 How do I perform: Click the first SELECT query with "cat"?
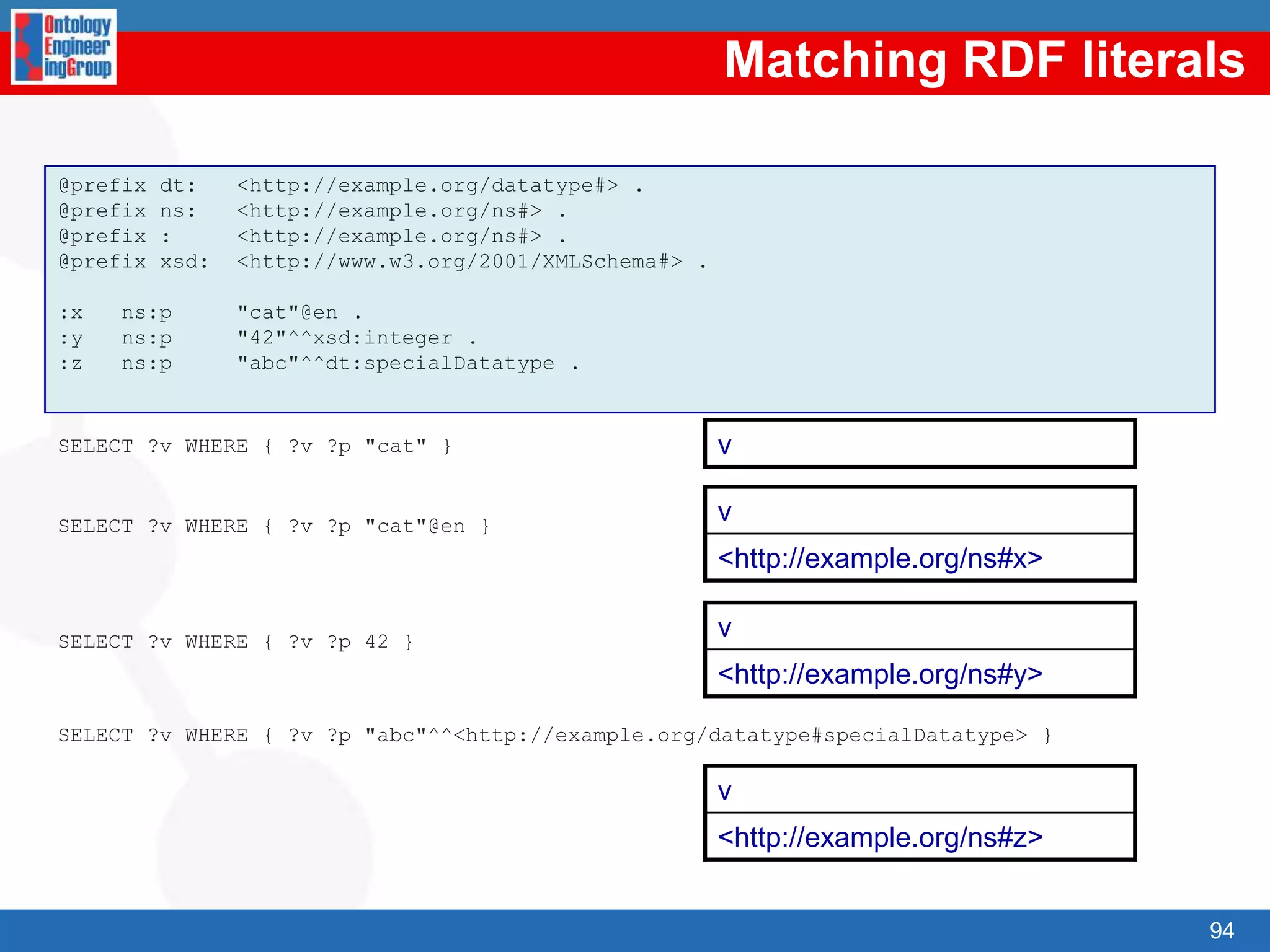pos(255,446)
